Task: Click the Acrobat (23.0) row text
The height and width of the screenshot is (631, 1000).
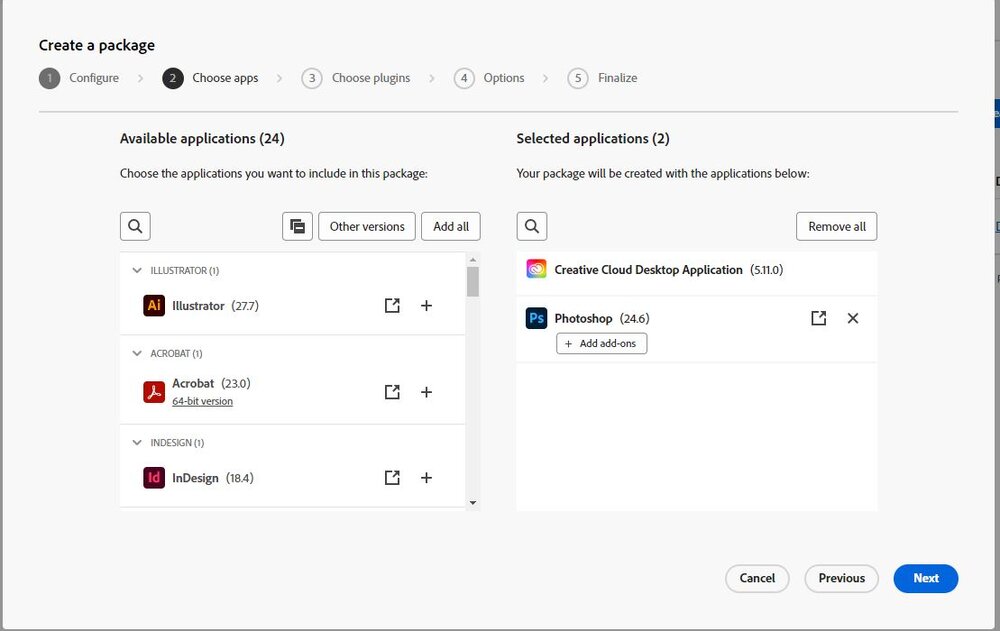Action: click(211, 383)
